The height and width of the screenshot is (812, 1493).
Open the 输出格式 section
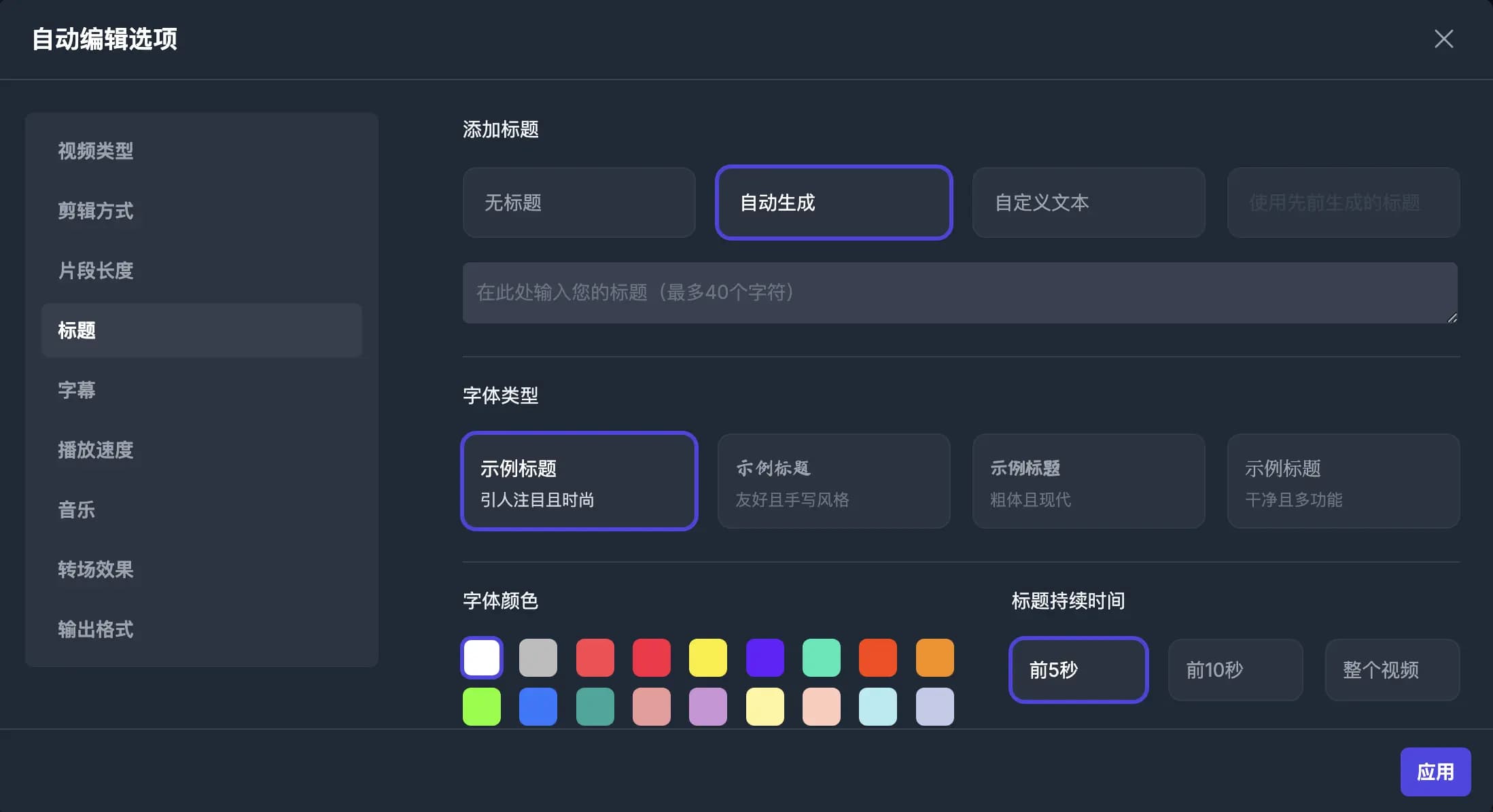(96, 629)
